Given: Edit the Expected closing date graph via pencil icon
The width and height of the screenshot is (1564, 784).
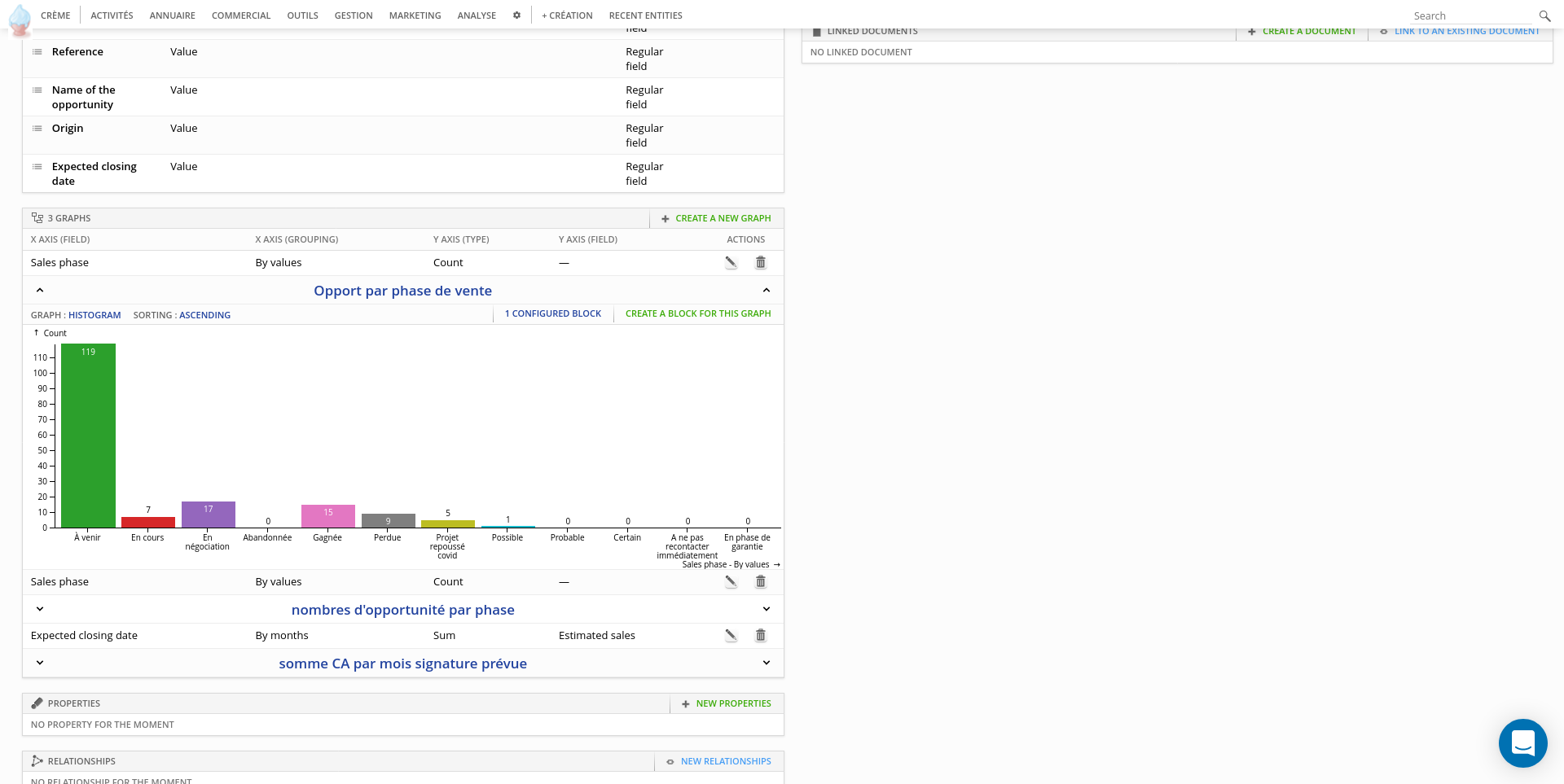Looking at the screenshot, I should tap(731, 635).
